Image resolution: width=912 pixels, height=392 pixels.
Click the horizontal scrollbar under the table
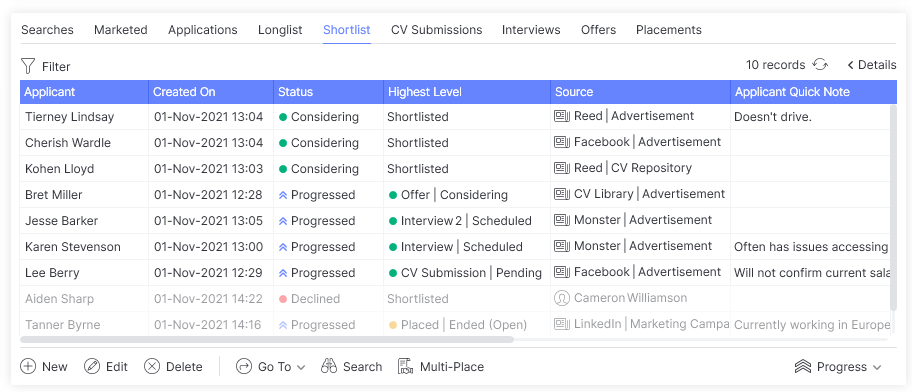pos(267,339)
